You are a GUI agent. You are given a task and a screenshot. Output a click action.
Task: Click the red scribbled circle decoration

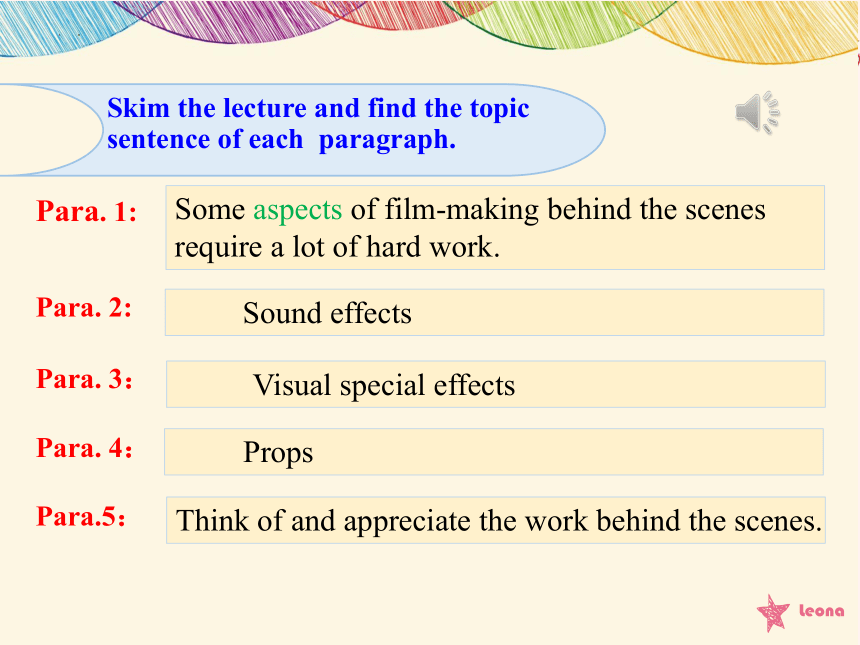pos(400,14)
